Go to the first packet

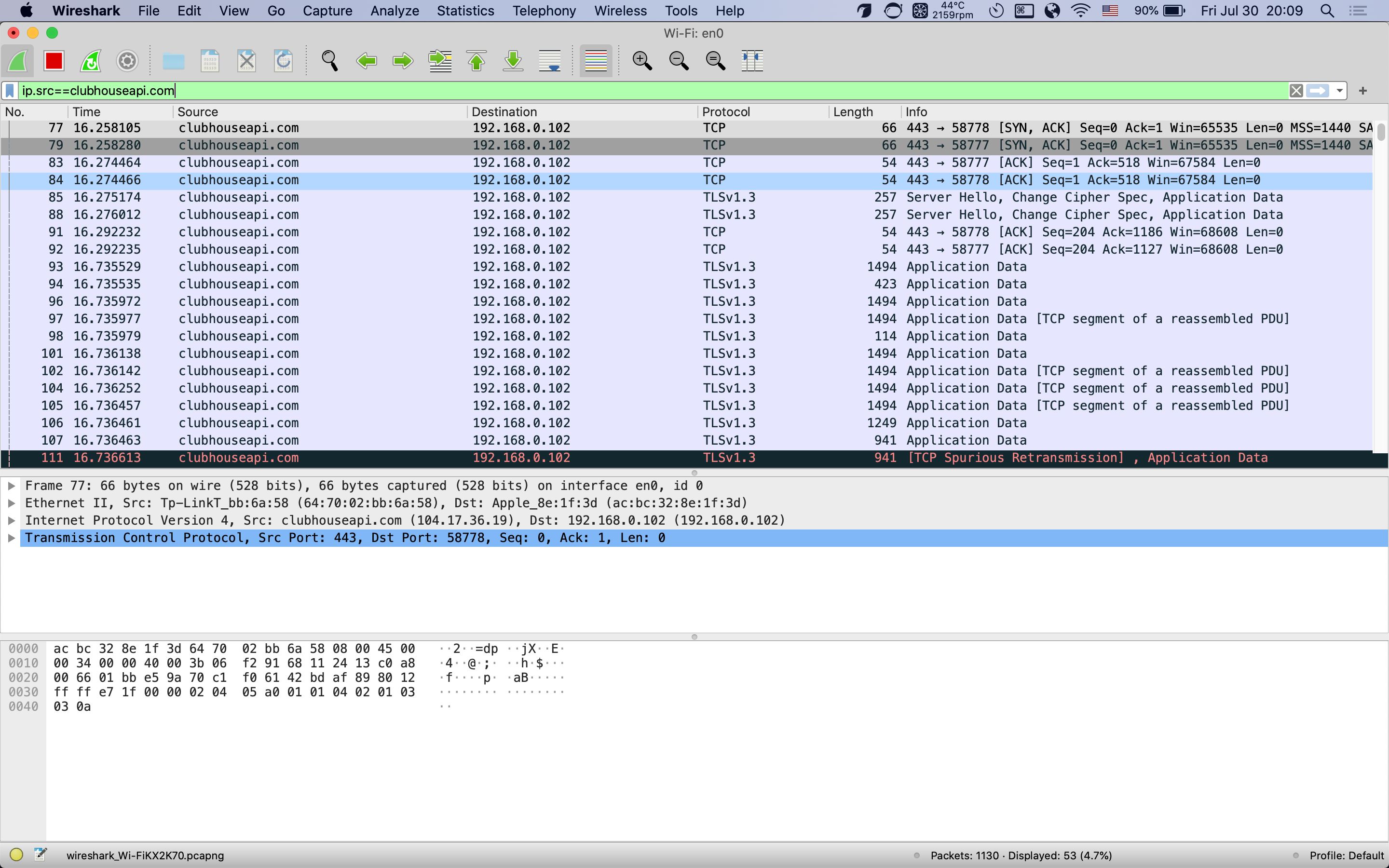tap(477, 60)
